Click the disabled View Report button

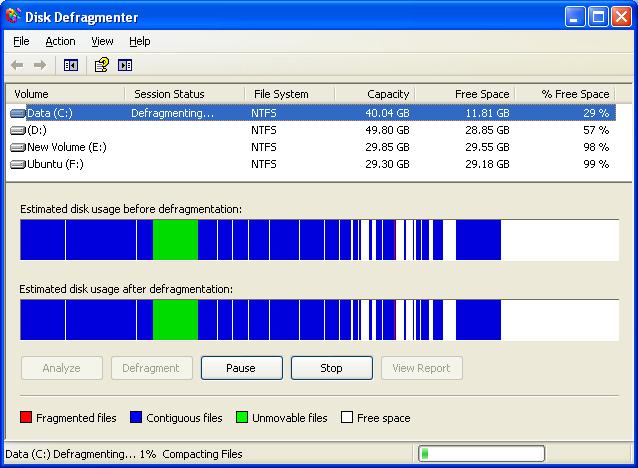[422, 368]
